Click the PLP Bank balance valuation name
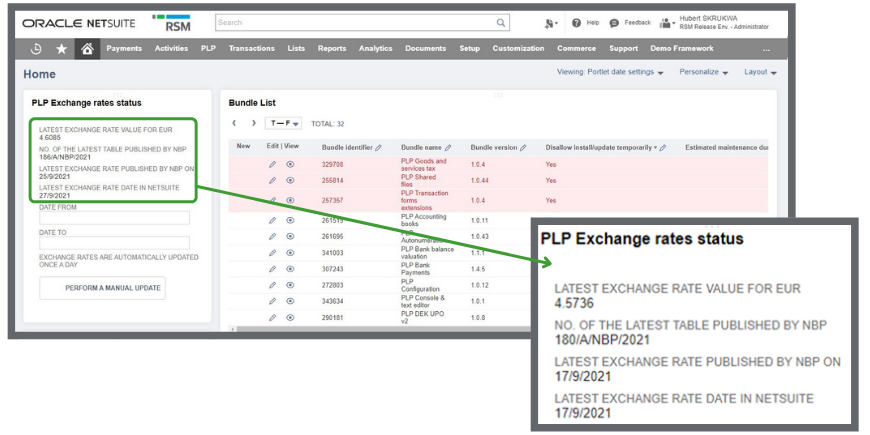Screen dimensions: 870x435 [427, 252]
